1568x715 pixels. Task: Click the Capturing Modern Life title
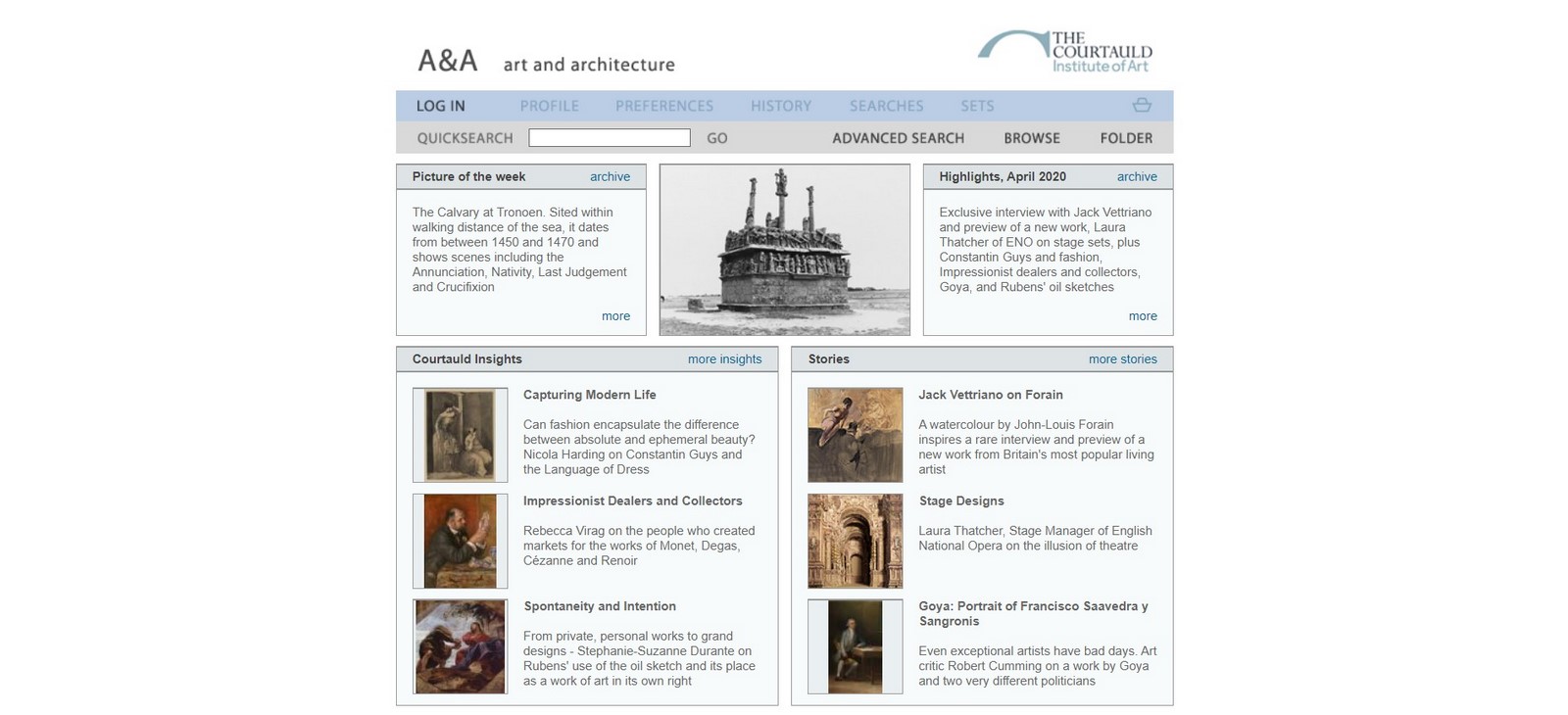(590, 395)
